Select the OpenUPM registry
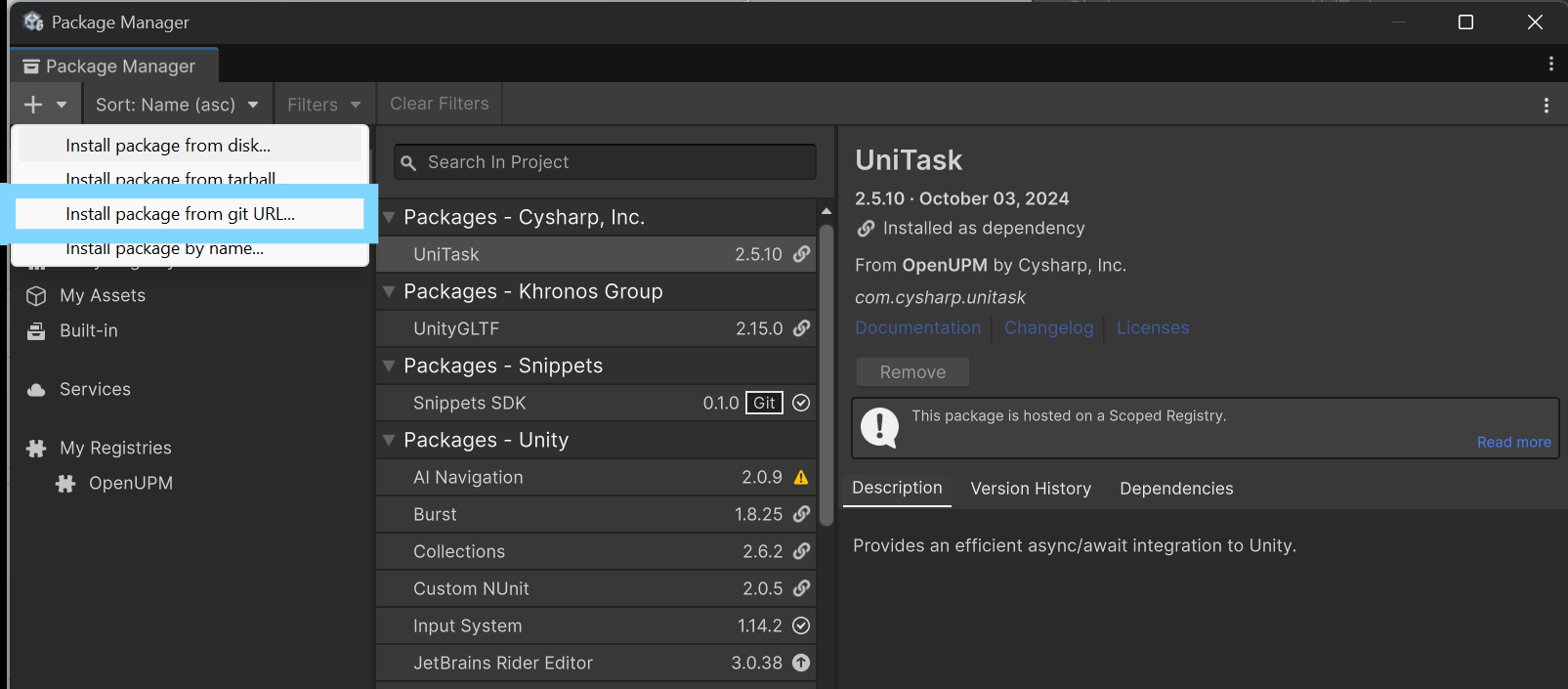Image resolution: width=1568 pixels, height=689 pixels. [x=131, y=483]
